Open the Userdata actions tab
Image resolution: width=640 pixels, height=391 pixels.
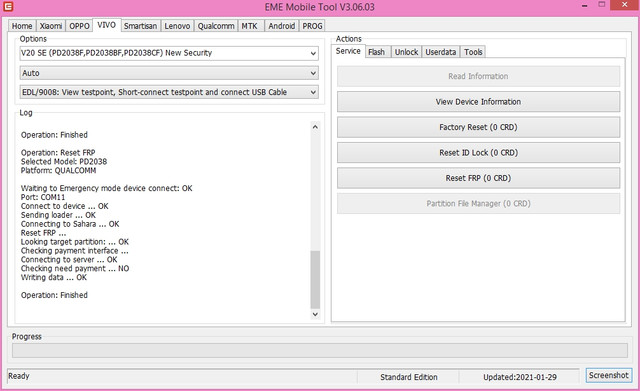point(441,52)
